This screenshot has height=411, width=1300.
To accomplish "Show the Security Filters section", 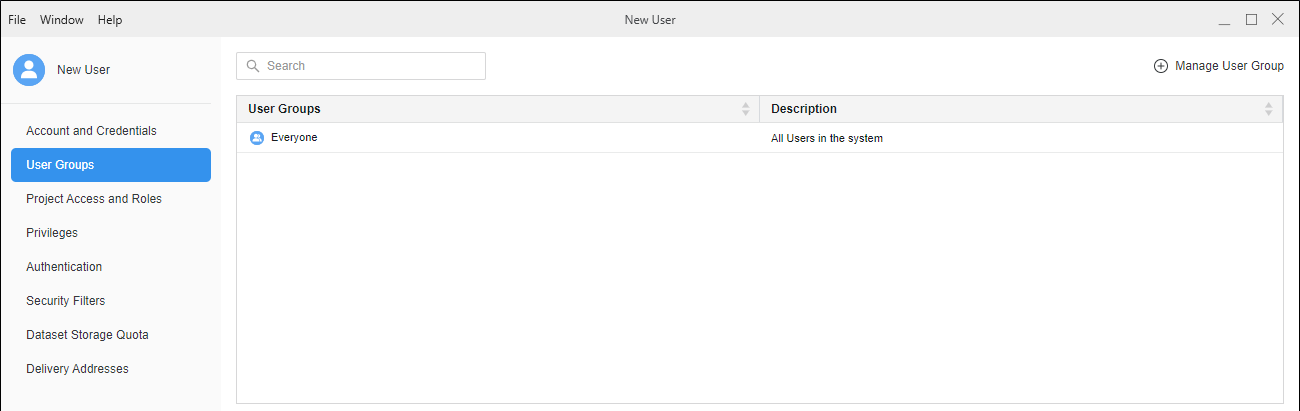I will tap(65, 301).
